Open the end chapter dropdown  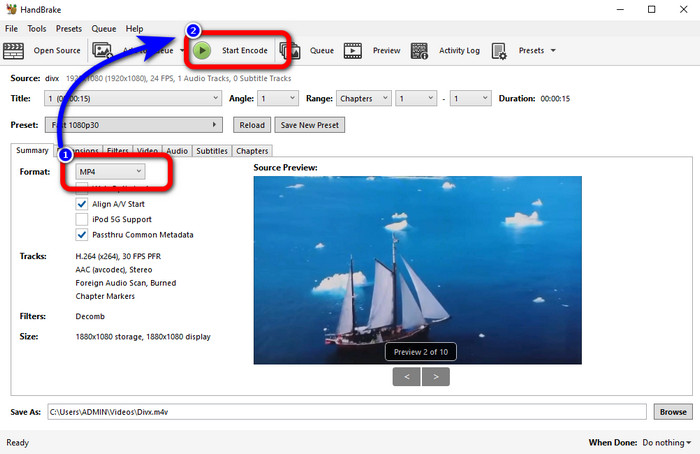point(471,98)
